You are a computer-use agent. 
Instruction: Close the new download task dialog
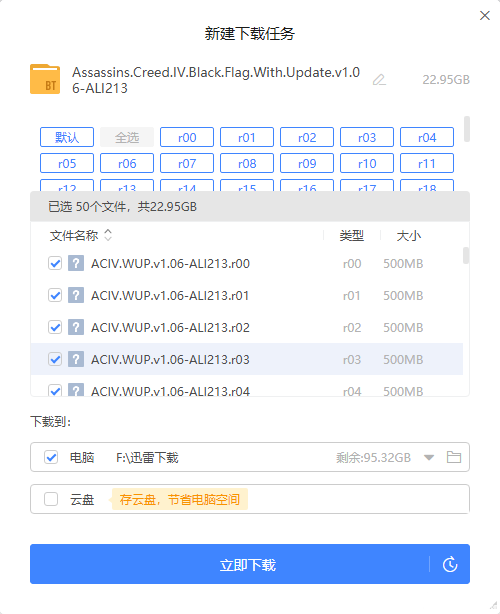tap(485, 16)
